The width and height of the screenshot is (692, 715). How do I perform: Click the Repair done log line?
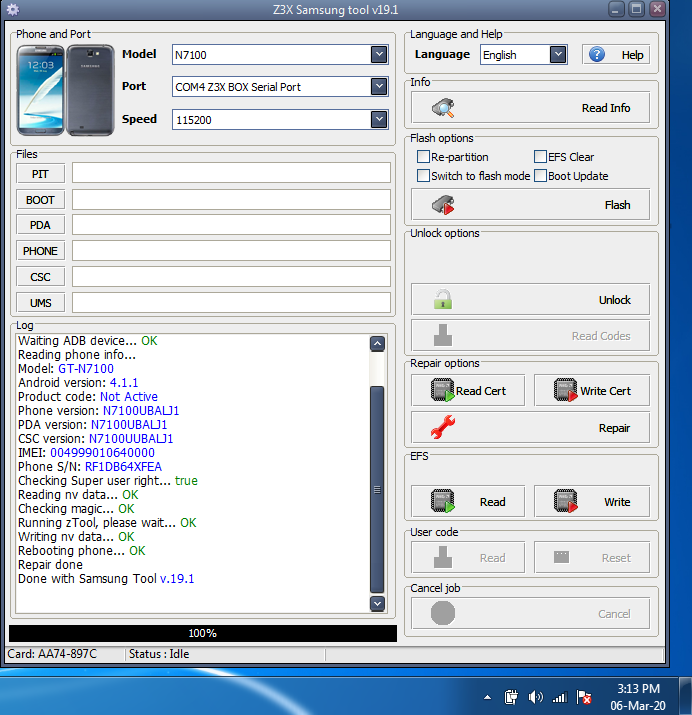(x=50, y=565)
